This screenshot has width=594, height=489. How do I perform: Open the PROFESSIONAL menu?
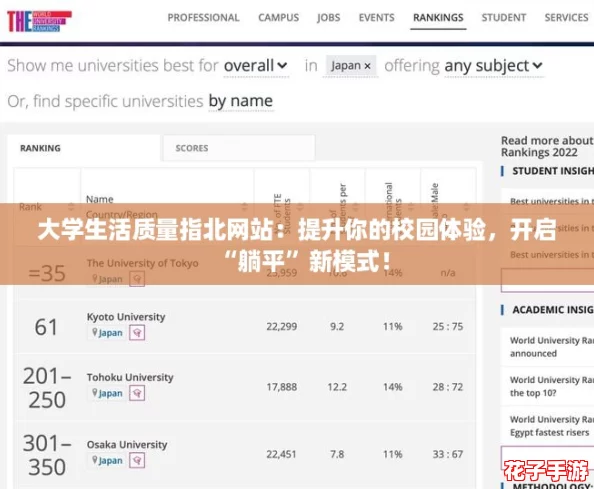pyautogui.click(x=203, y=17)
